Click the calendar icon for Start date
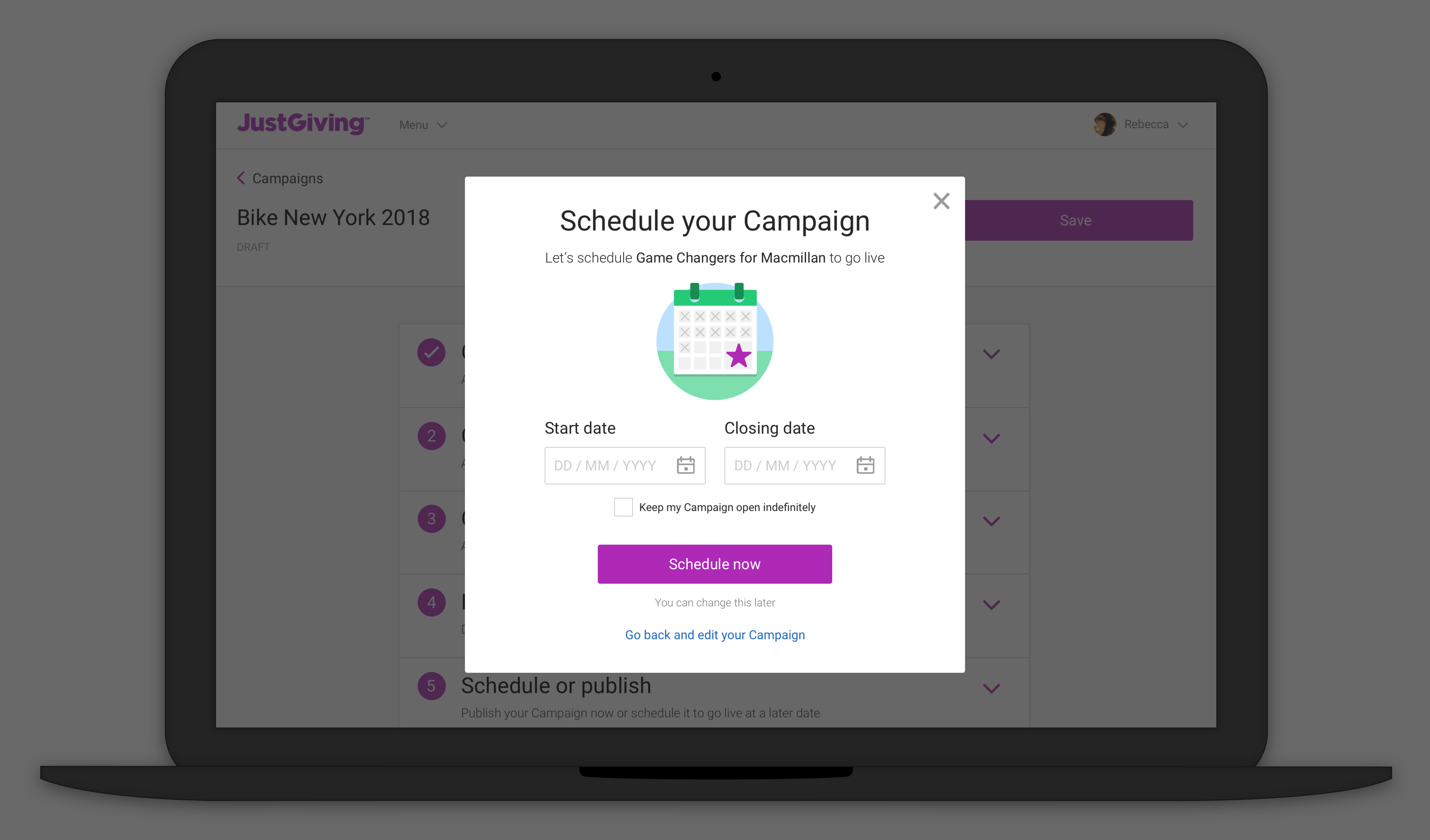The height and width of the screenshot is (840, 1430). [x=686, y=465]
